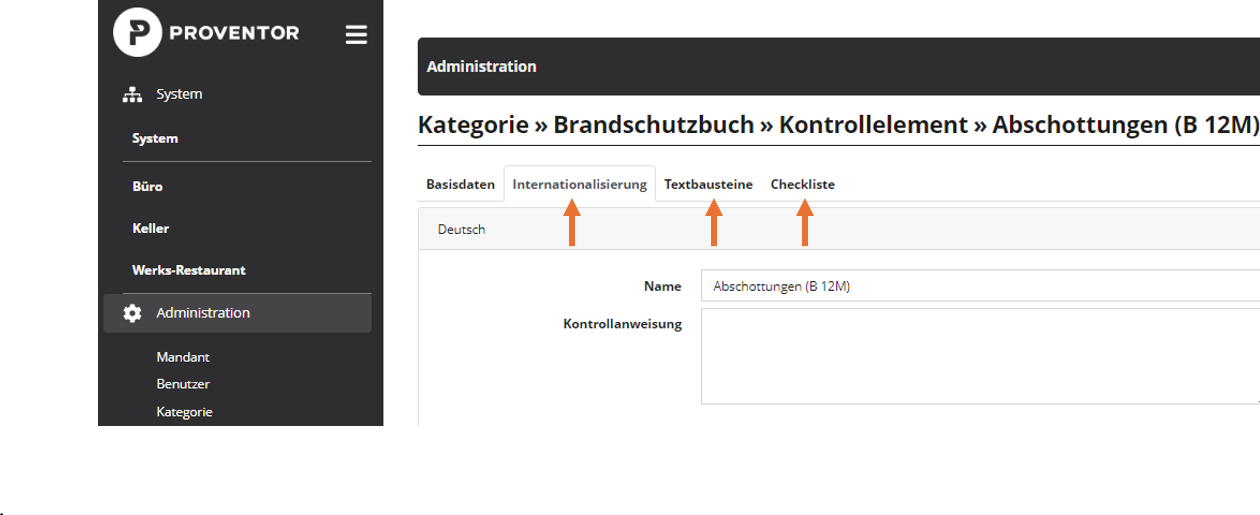This screenshot has width=1260, height=515.
Task: Open the Textbausteine tab
Action: point(708,184)
